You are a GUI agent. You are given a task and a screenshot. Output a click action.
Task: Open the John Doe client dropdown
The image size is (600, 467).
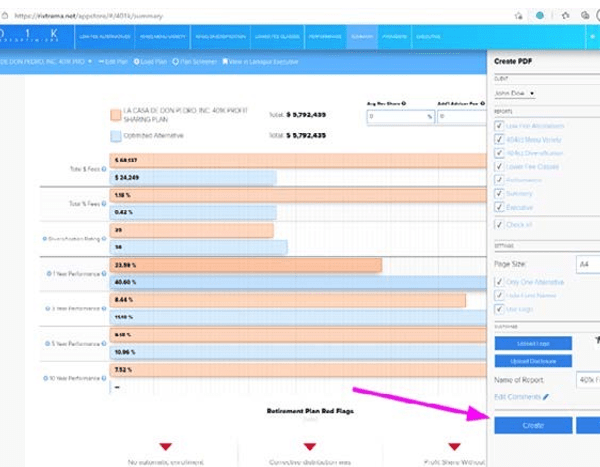click(517, 93)
